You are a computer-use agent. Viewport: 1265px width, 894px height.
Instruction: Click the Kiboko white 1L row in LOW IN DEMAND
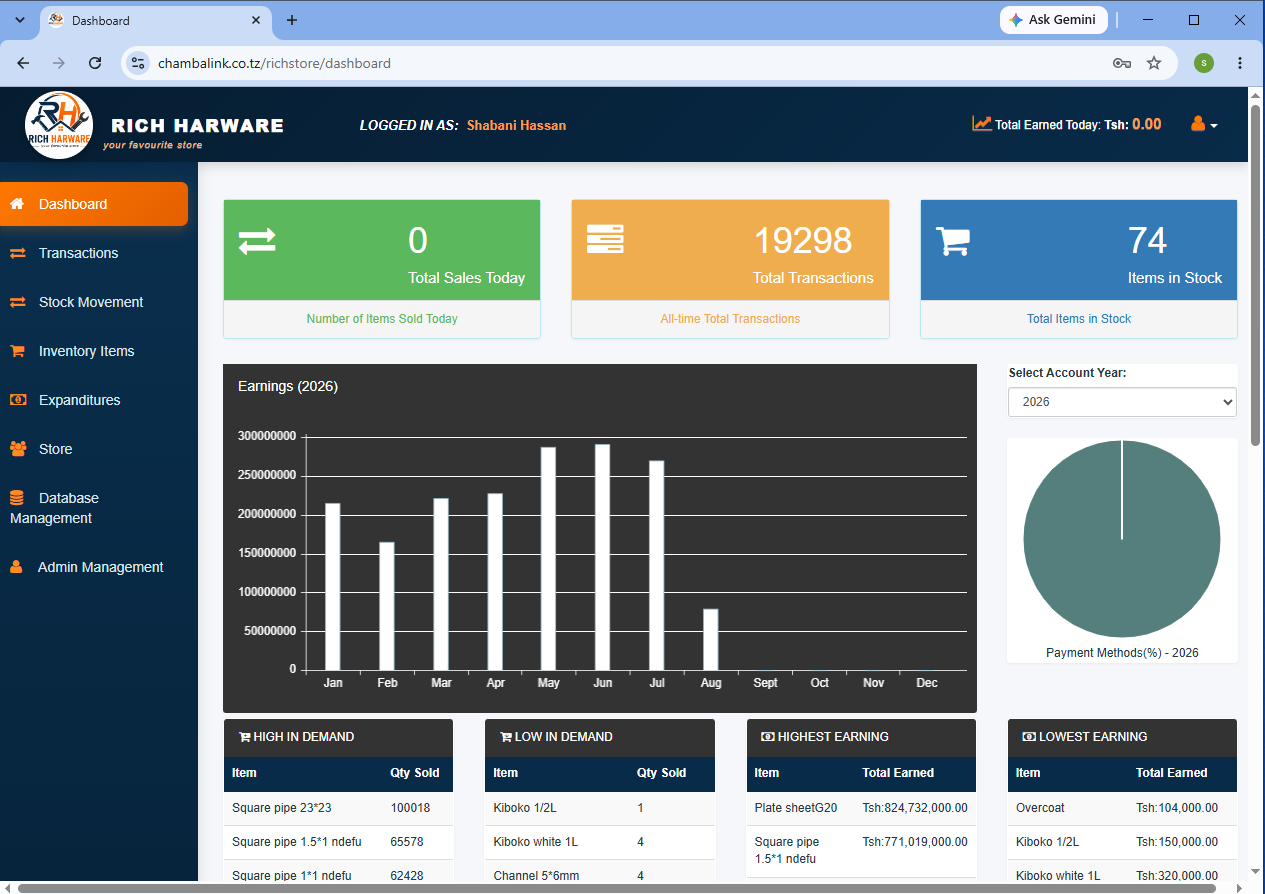[x=600, y=842]
